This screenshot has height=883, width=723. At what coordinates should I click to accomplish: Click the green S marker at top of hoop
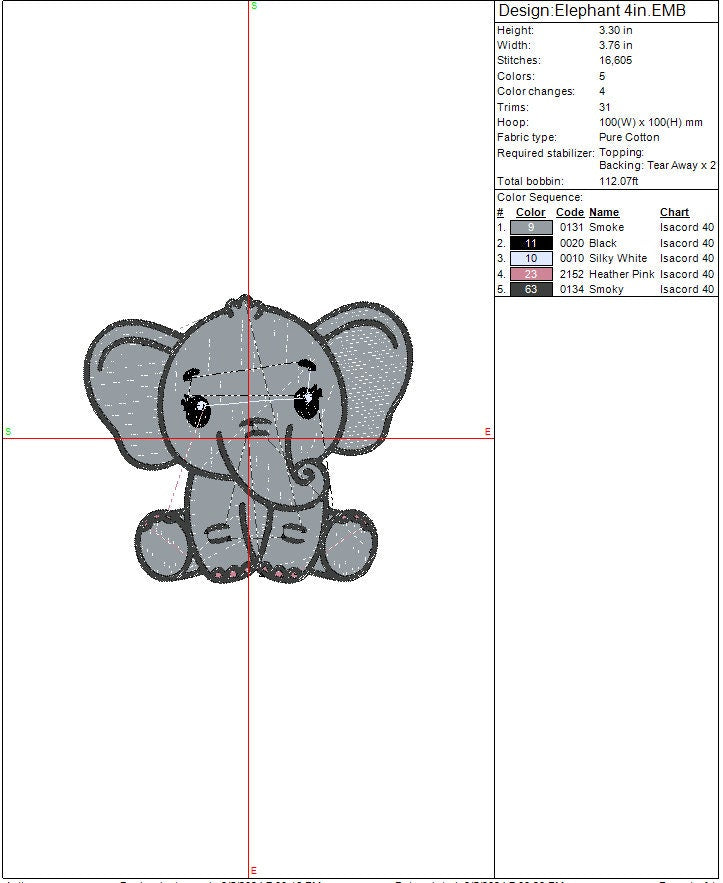[253, 6]
